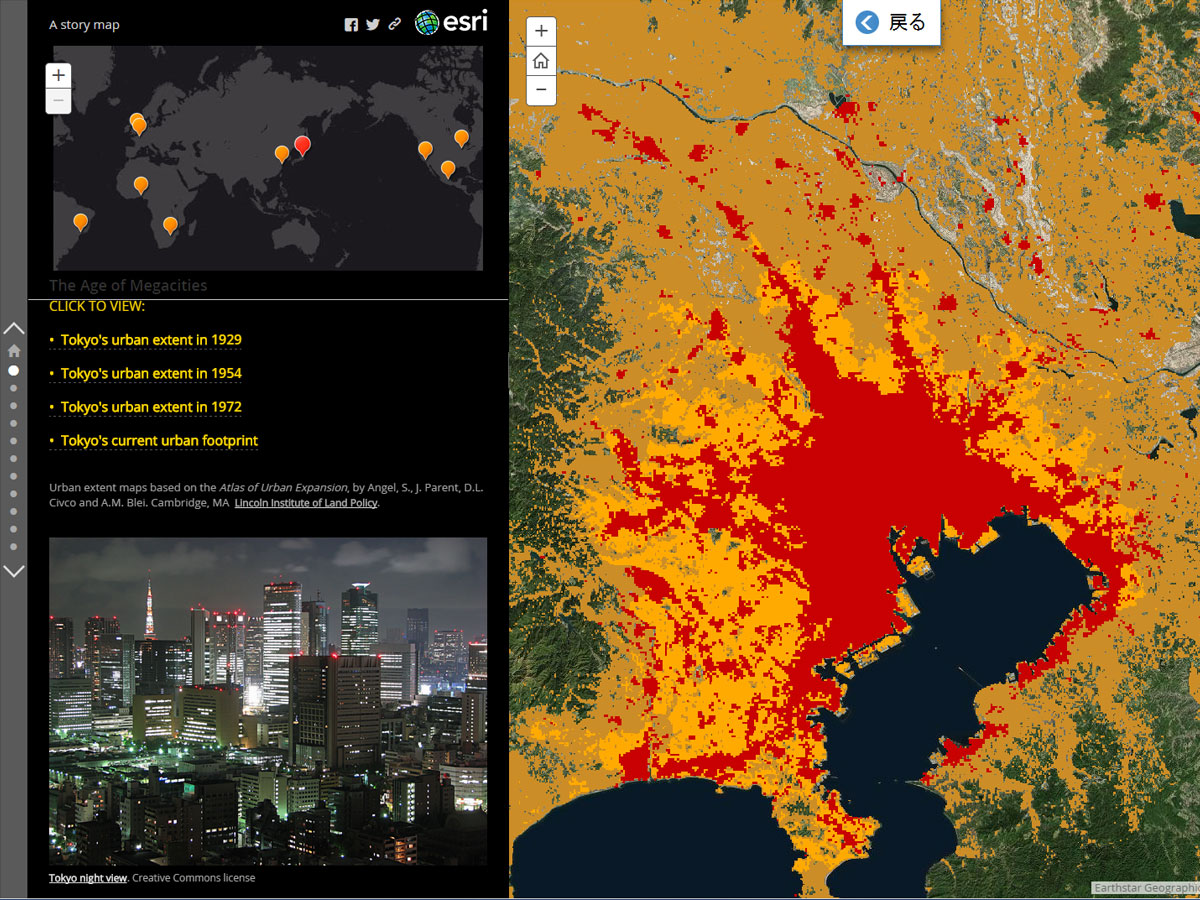1200x900 pixels.
Task: Click the Twitter share icon
Action: (373, 25)
